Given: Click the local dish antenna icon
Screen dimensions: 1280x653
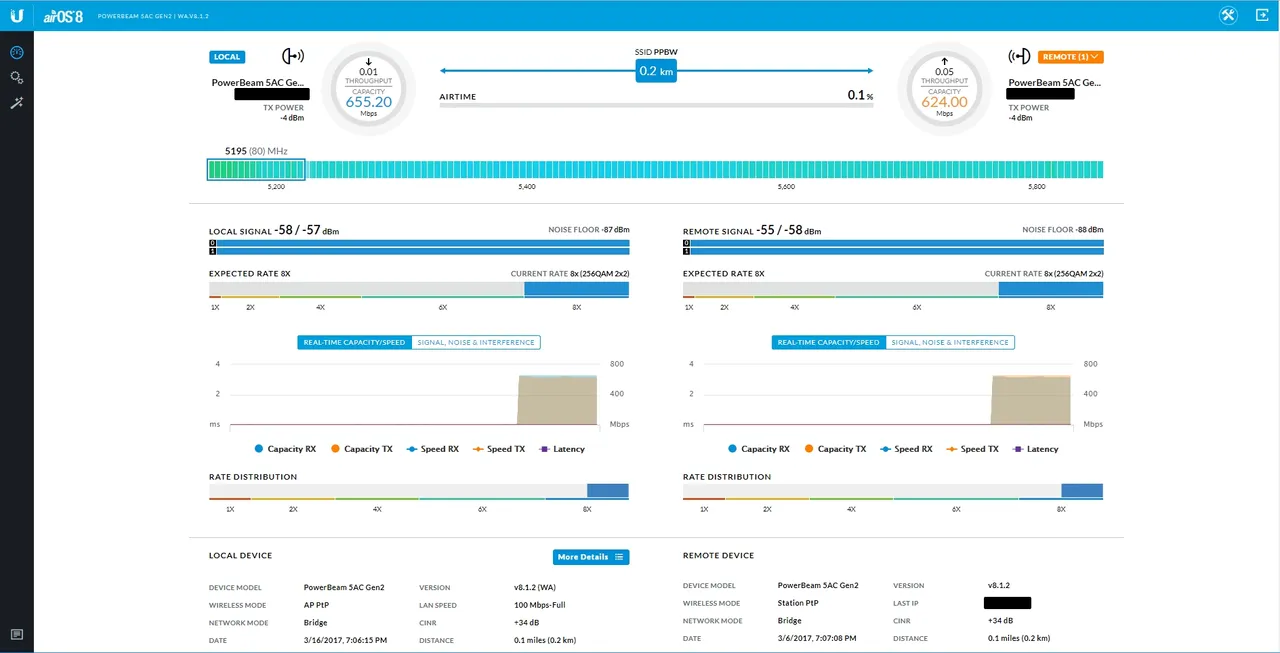Looking at the screenshot, I should point(293,57).
